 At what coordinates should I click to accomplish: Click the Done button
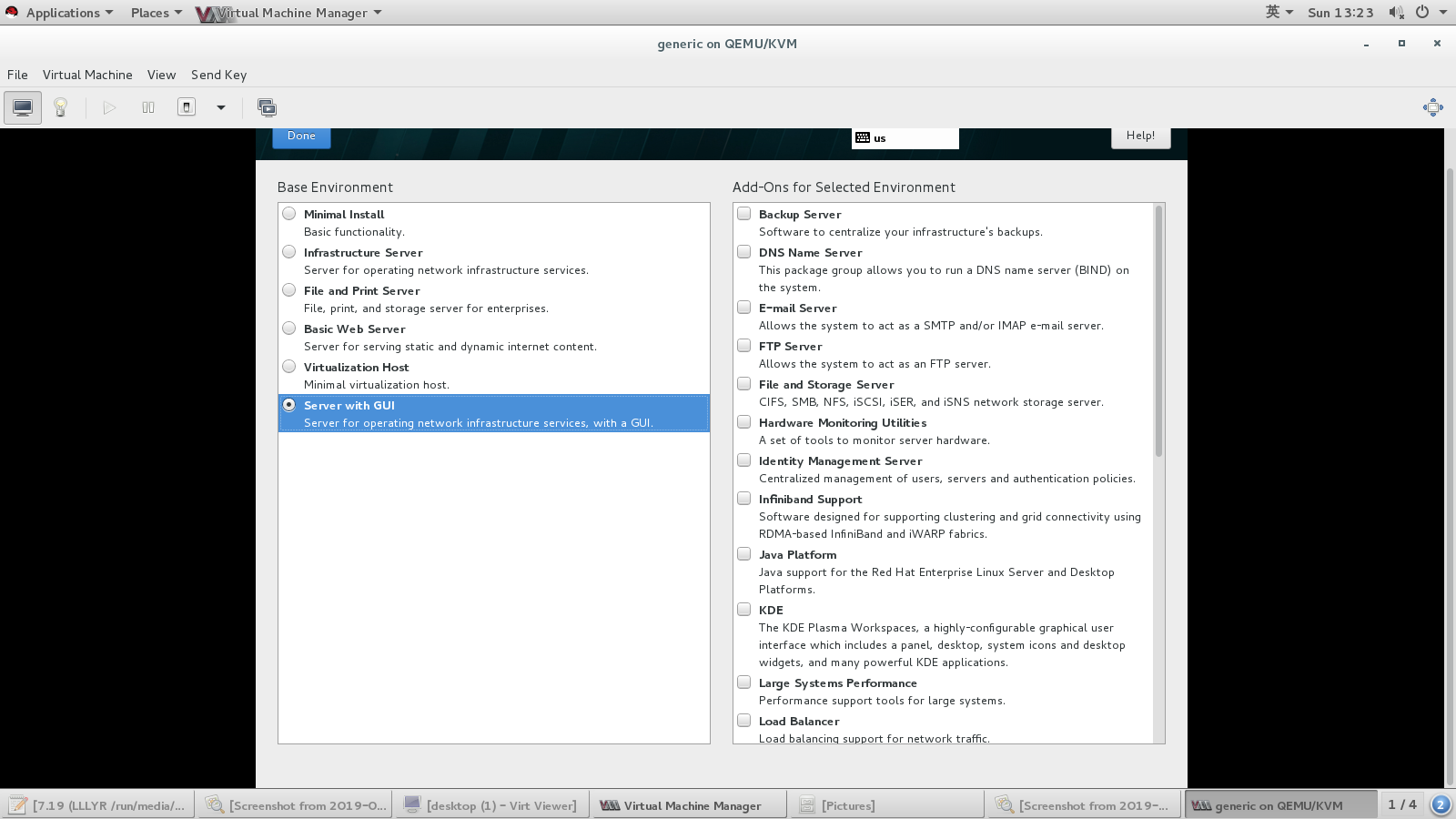click(301, 136)
